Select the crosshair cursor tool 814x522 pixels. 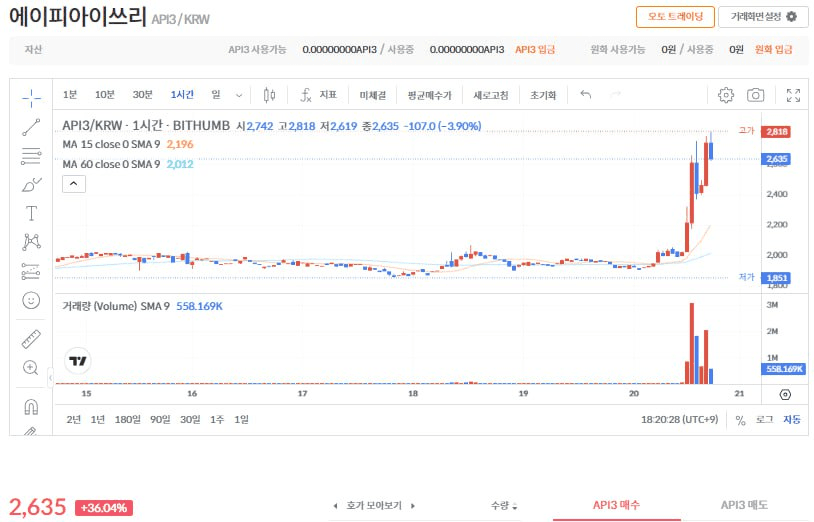pyautogui.click(x=31, y=97)
